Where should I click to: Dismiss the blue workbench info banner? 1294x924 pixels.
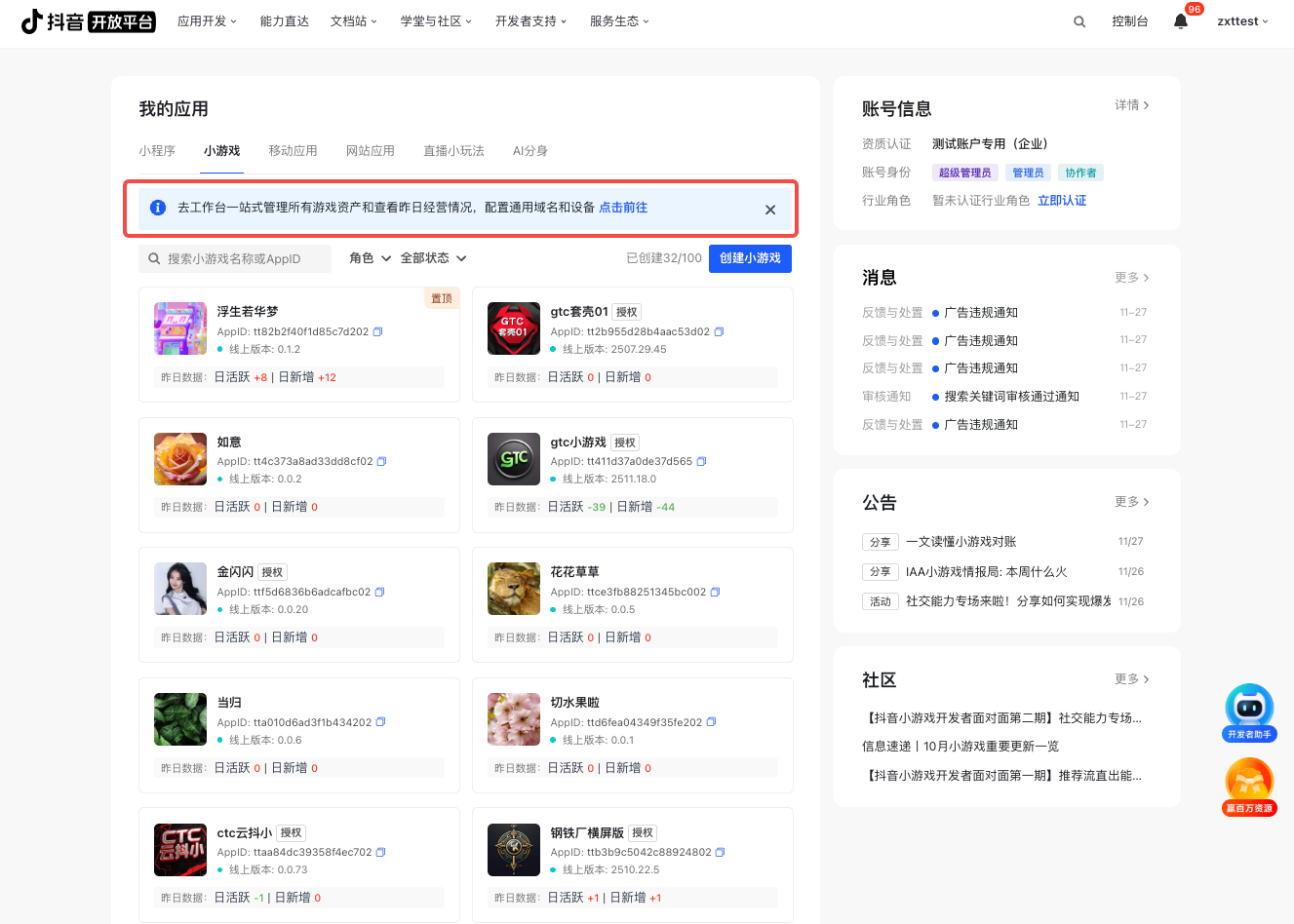[770, 210]
